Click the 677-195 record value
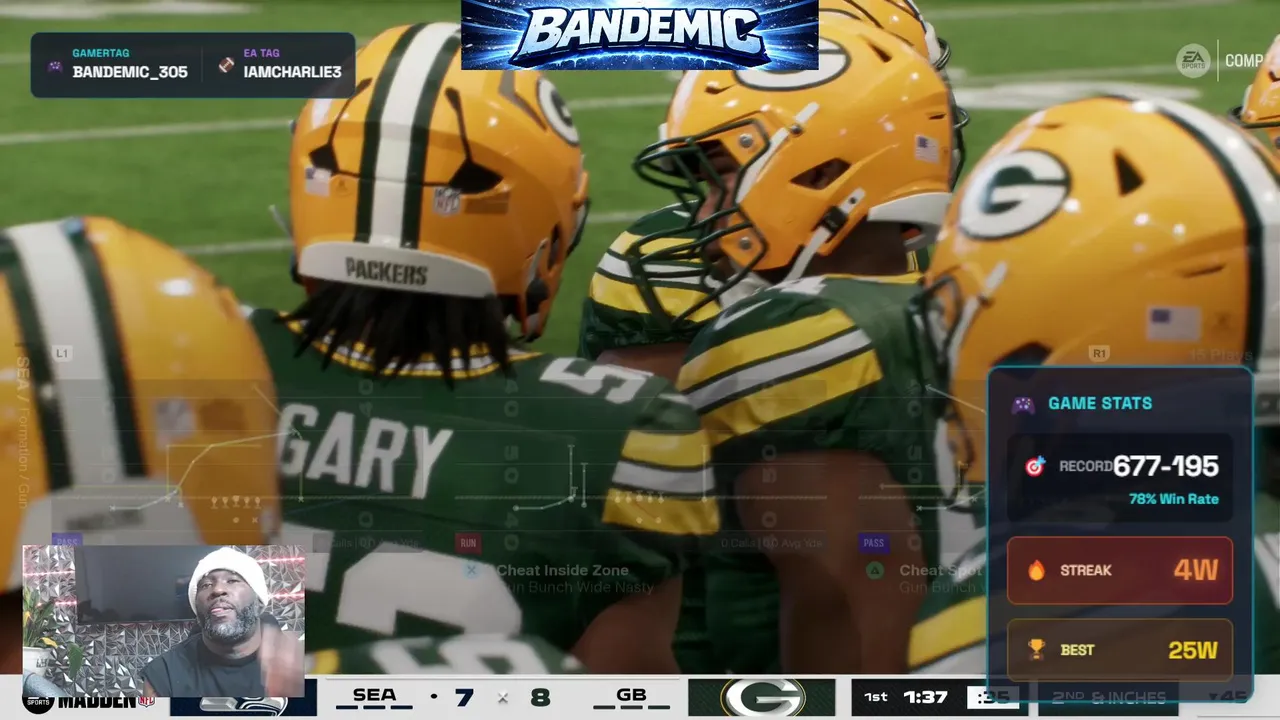The height and width of the screenshot is (720, 1280). point(1166,466)
